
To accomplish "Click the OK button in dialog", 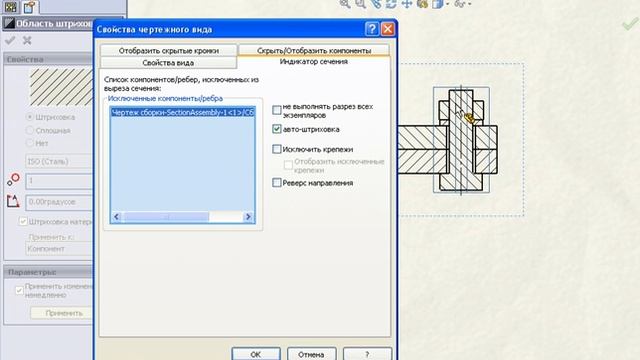I will pos(256,354).
